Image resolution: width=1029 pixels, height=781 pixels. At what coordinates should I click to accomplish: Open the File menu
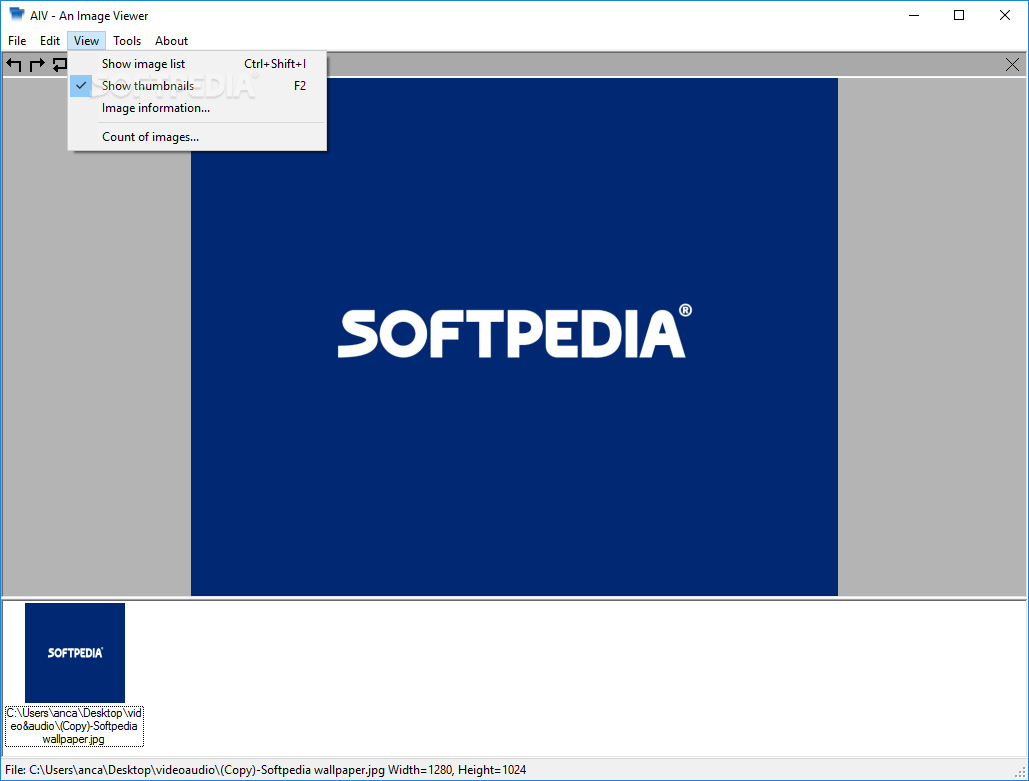[x=17, y=41]
